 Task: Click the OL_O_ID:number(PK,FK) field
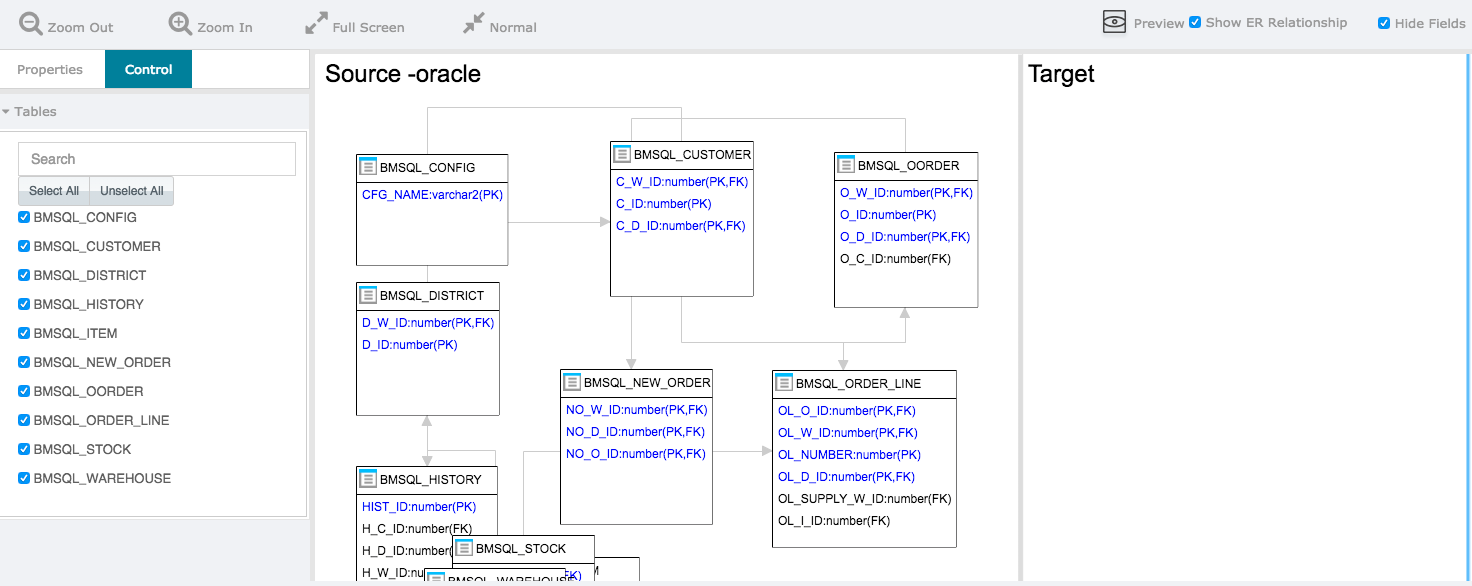847,411
